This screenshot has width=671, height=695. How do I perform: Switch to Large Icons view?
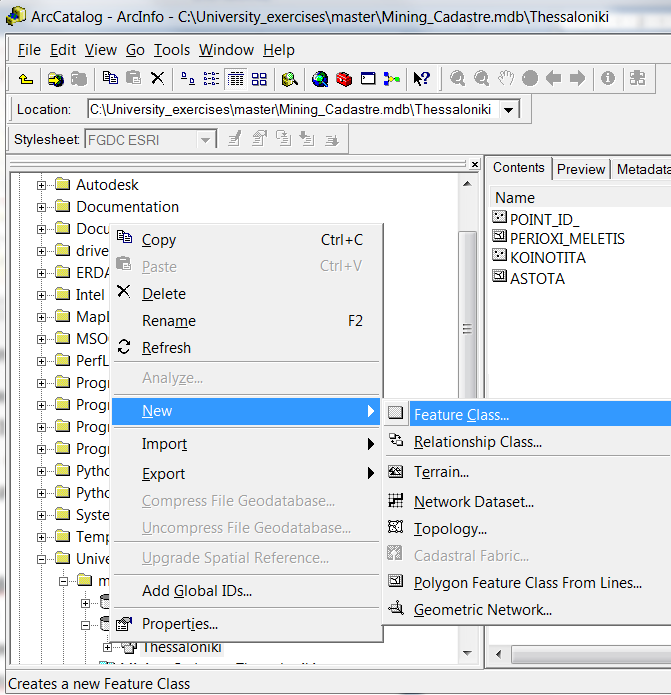[x=187, y=79]
